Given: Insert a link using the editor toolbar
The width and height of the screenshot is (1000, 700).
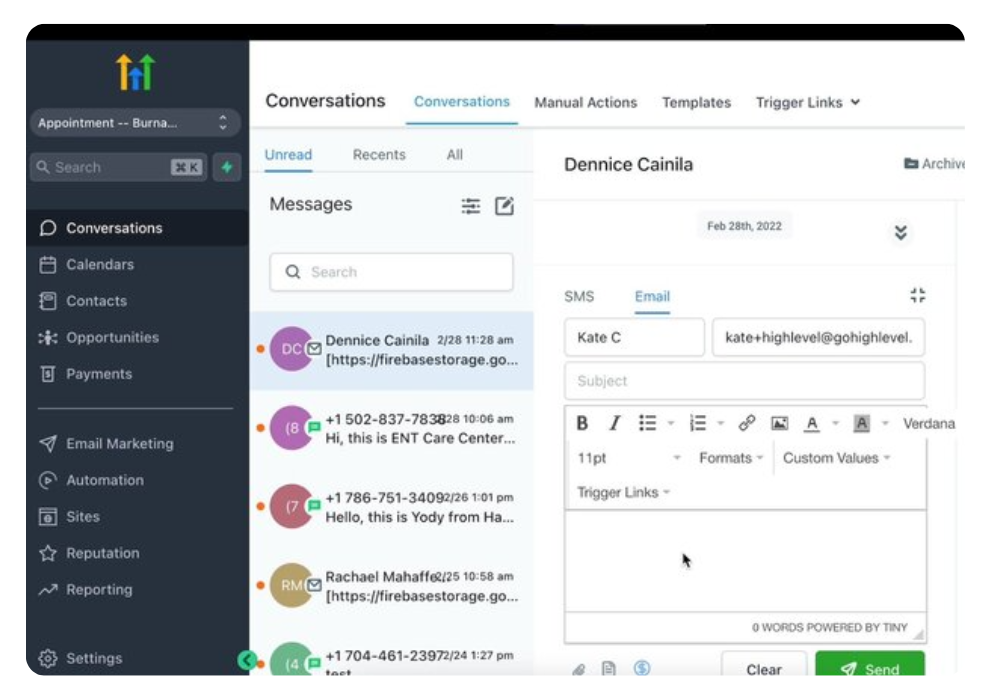Looking at the screenshot, I should (746, 423).
